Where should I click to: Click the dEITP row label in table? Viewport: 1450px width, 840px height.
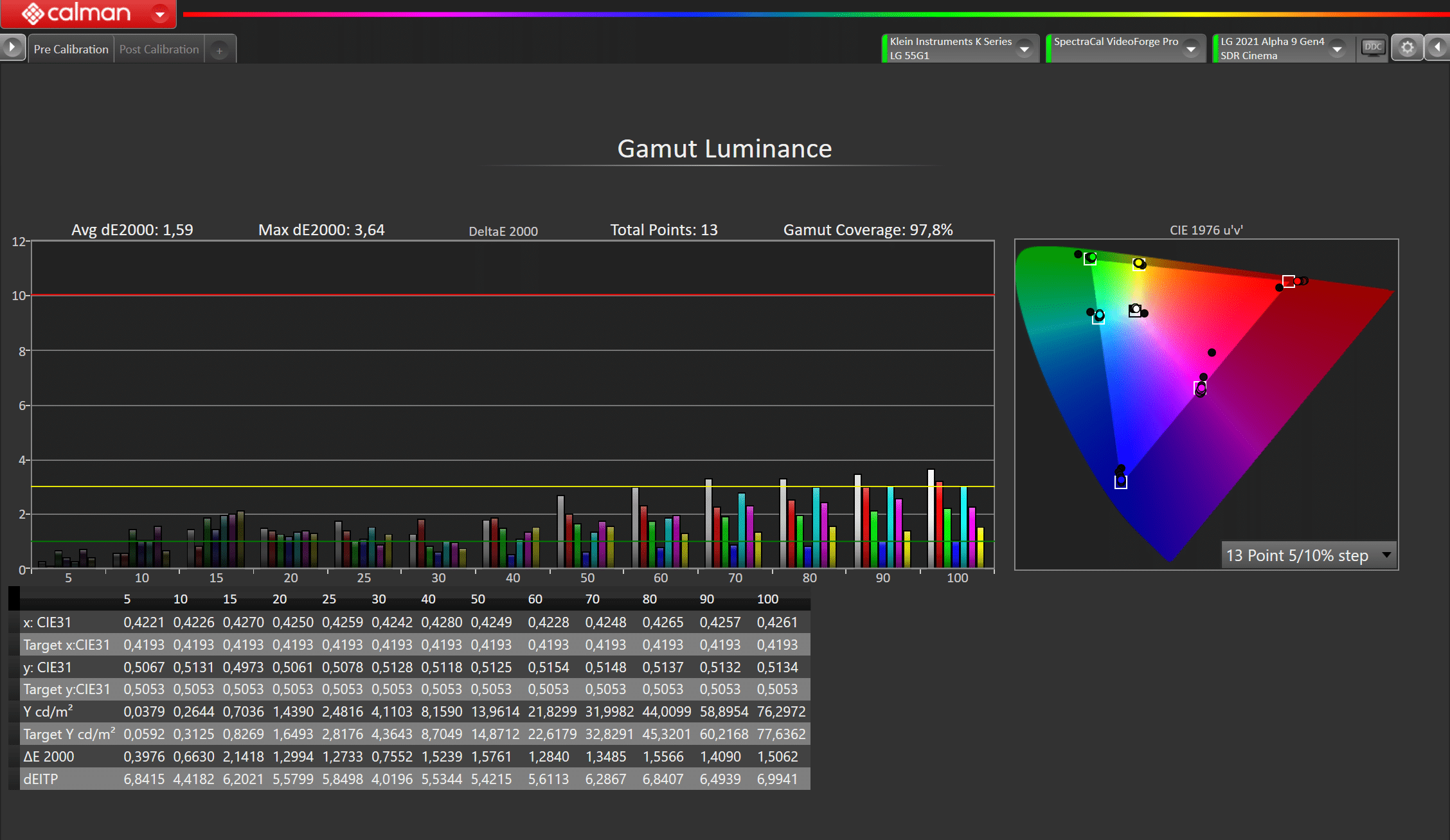pos(40,779)
